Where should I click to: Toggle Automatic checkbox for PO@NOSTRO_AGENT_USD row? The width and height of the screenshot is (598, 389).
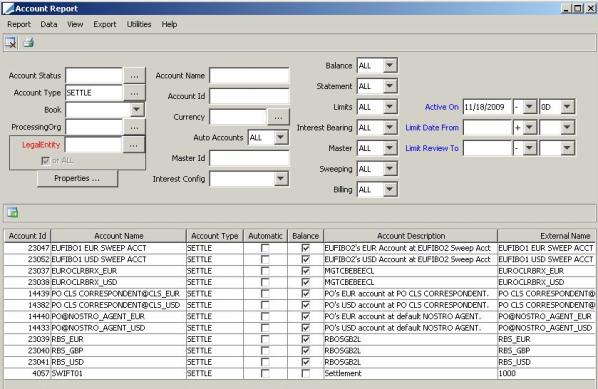pos(265,328)
